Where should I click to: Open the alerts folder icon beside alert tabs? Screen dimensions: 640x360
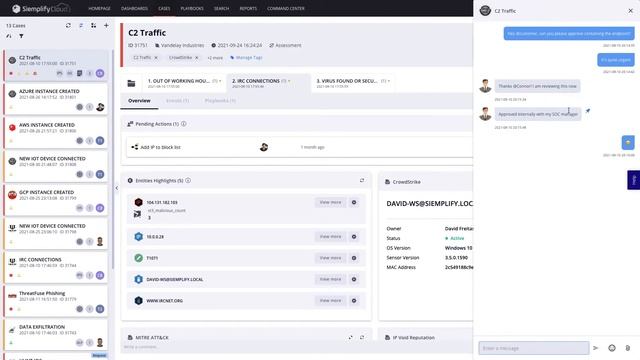[x=131, y=83]
